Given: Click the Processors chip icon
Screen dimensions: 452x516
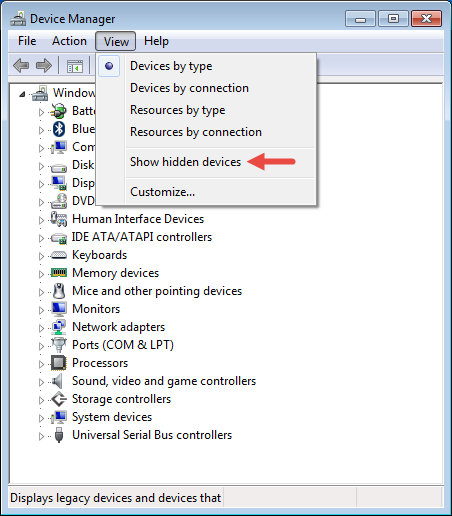Looking at the screenshot, I should pos(59,363).
